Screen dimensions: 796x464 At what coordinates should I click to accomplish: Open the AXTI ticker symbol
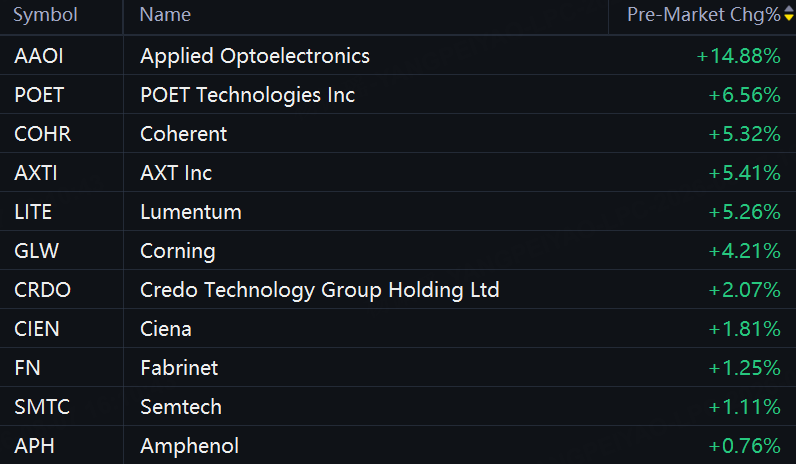coord(36,173)
